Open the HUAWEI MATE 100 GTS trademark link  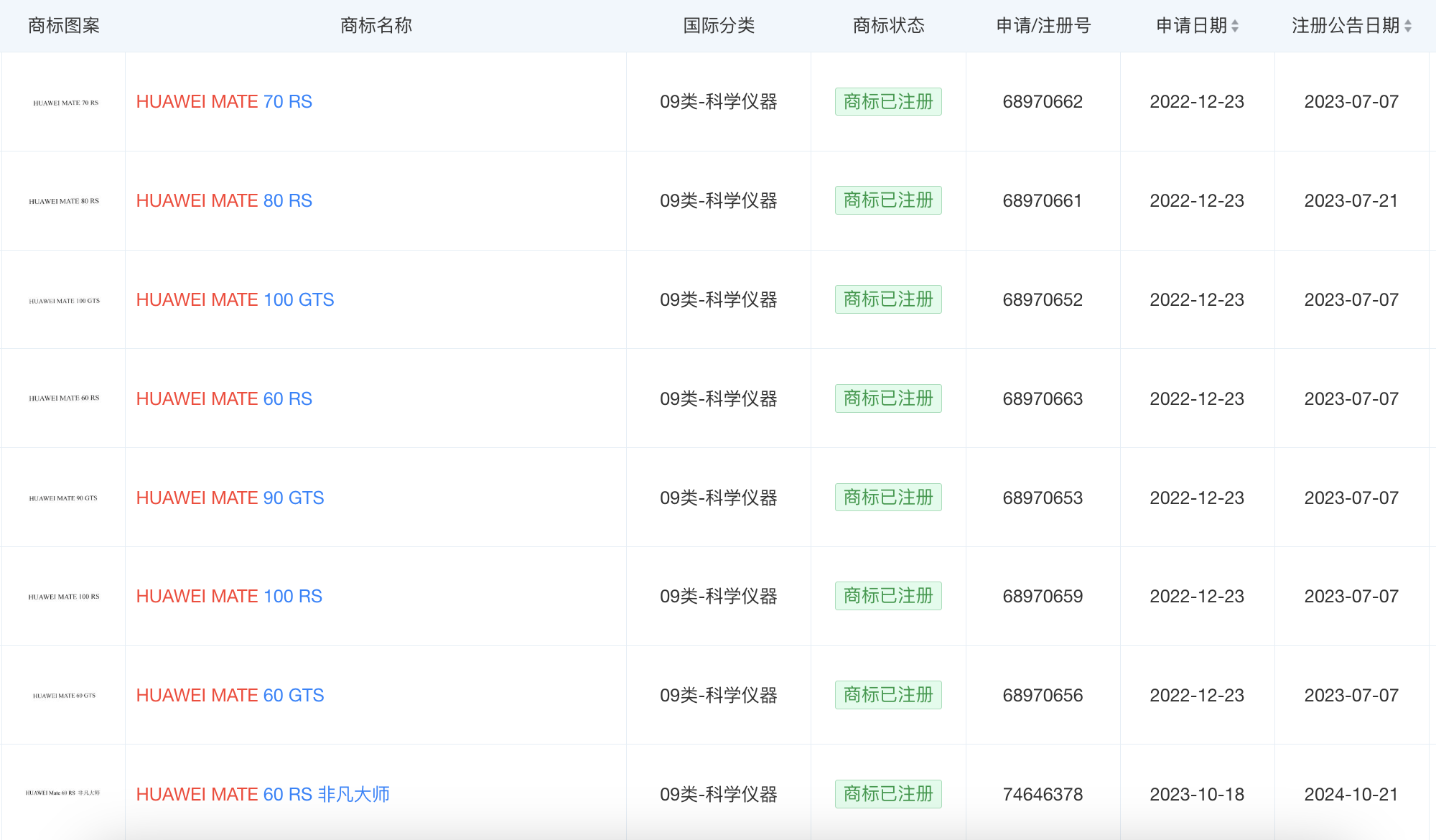(235, 299)
